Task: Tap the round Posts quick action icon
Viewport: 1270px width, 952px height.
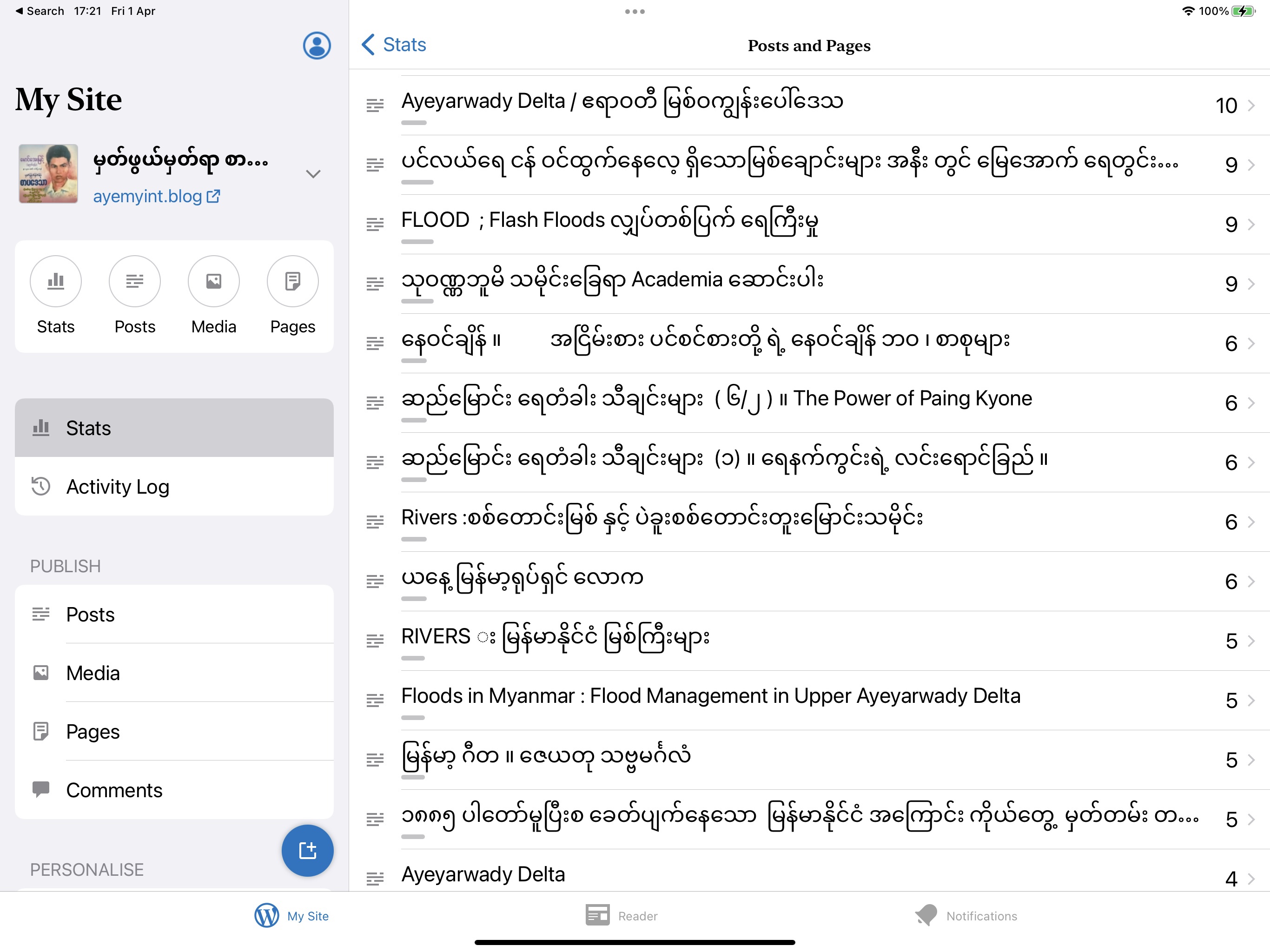Action: 134,281
